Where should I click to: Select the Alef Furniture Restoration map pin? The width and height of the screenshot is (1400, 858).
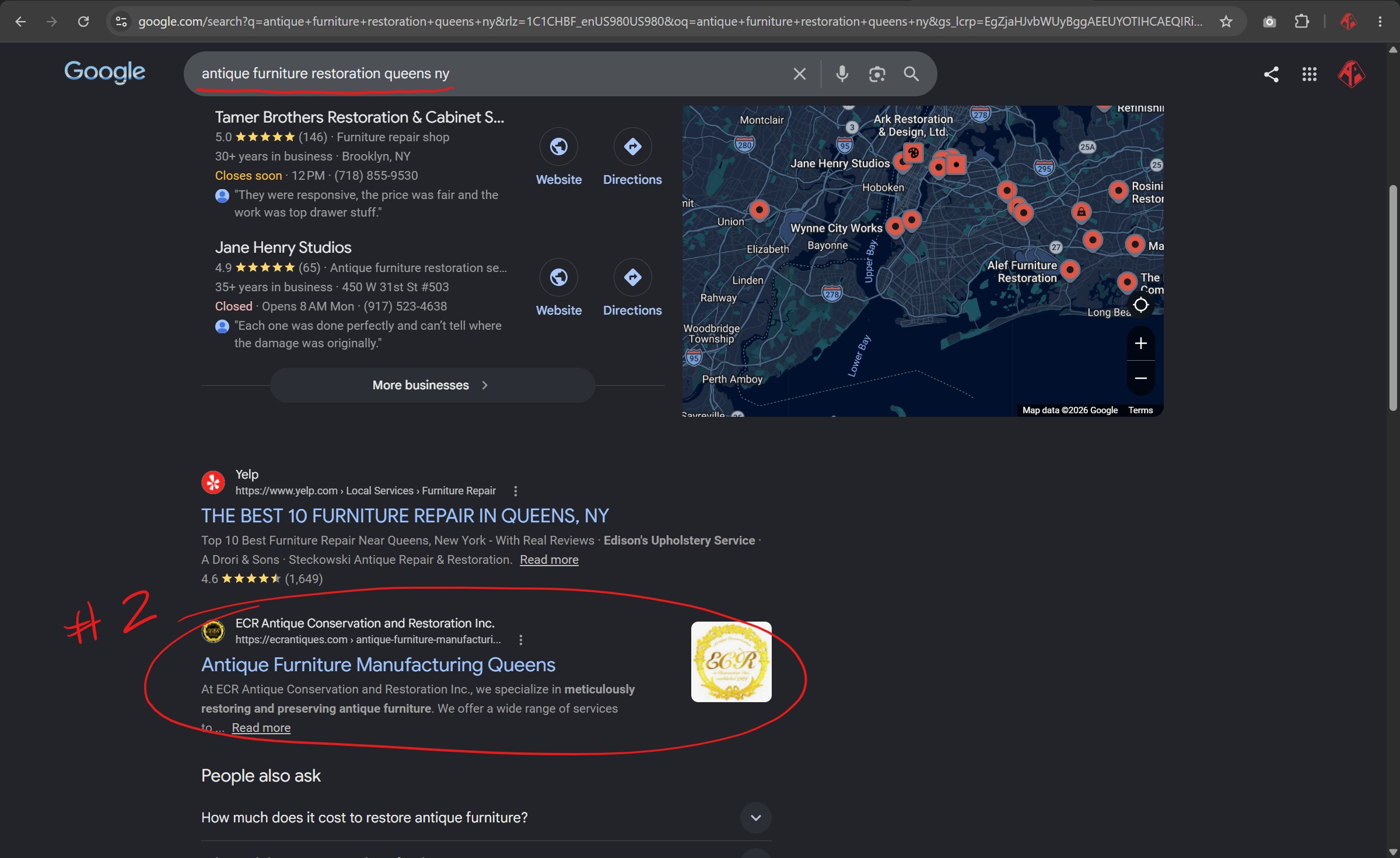(1069, 270)
